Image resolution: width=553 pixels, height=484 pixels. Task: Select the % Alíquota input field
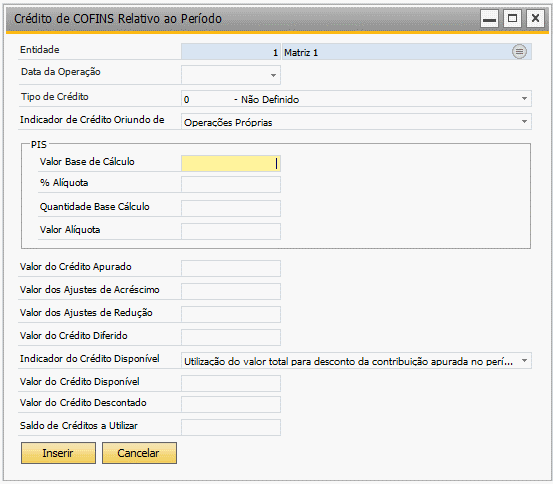coord(231,184)
